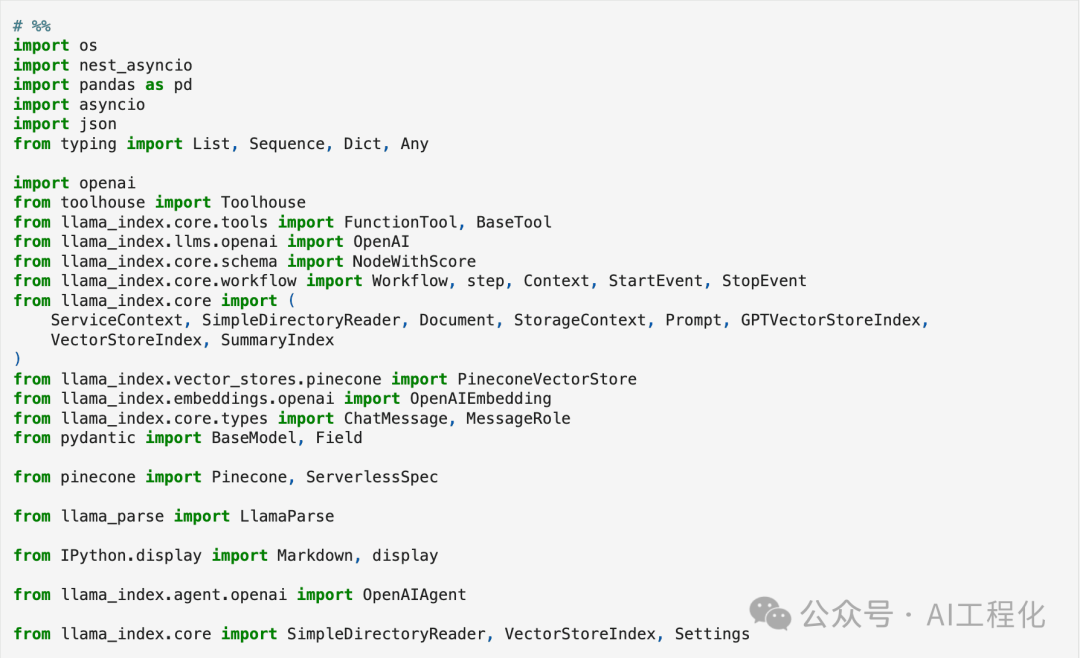The height and width of the screenshot is (658, 1080).
Task: Click 'OpenAIAgent' import name
Action: coord(414,595)
